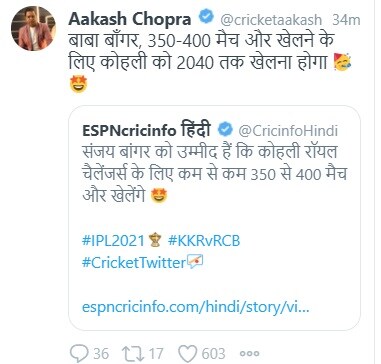Open Aakash Chopra's profile picture
Viewport: 381px width, 364px height.
point(33,28)
